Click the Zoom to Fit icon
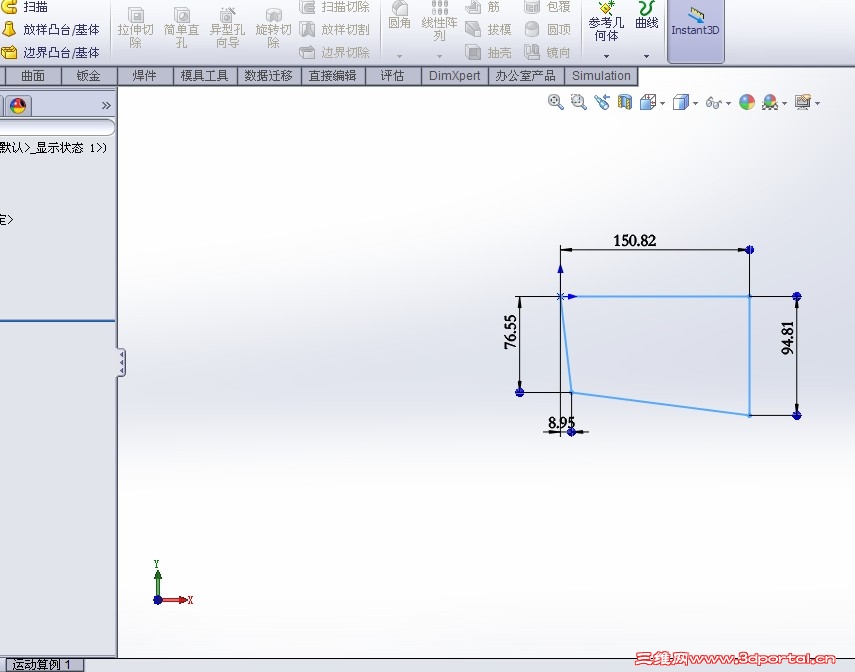 pos(555,102)
